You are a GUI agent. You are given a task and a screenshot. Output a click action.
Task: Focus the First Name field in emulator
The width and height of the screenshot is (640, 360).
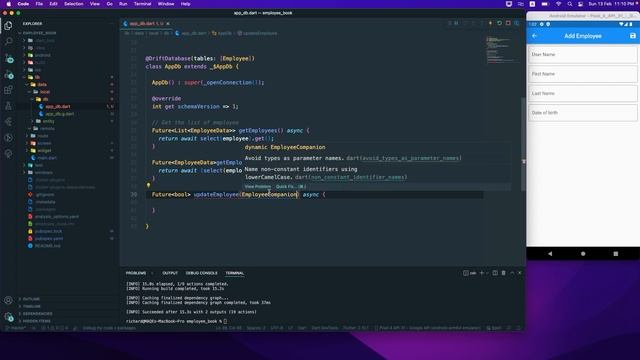(582, 74)
